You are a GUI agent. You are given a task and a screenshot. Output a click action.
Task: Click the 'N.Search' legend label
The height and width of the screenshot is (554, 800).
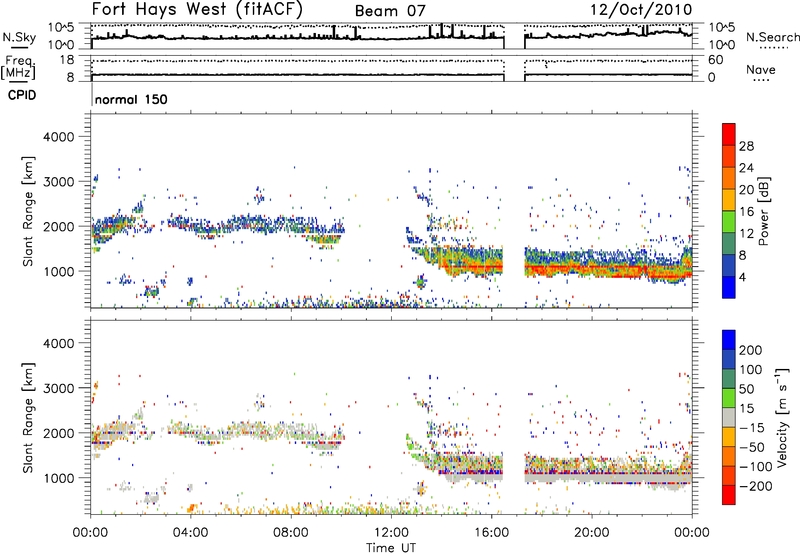click(772, 37)
